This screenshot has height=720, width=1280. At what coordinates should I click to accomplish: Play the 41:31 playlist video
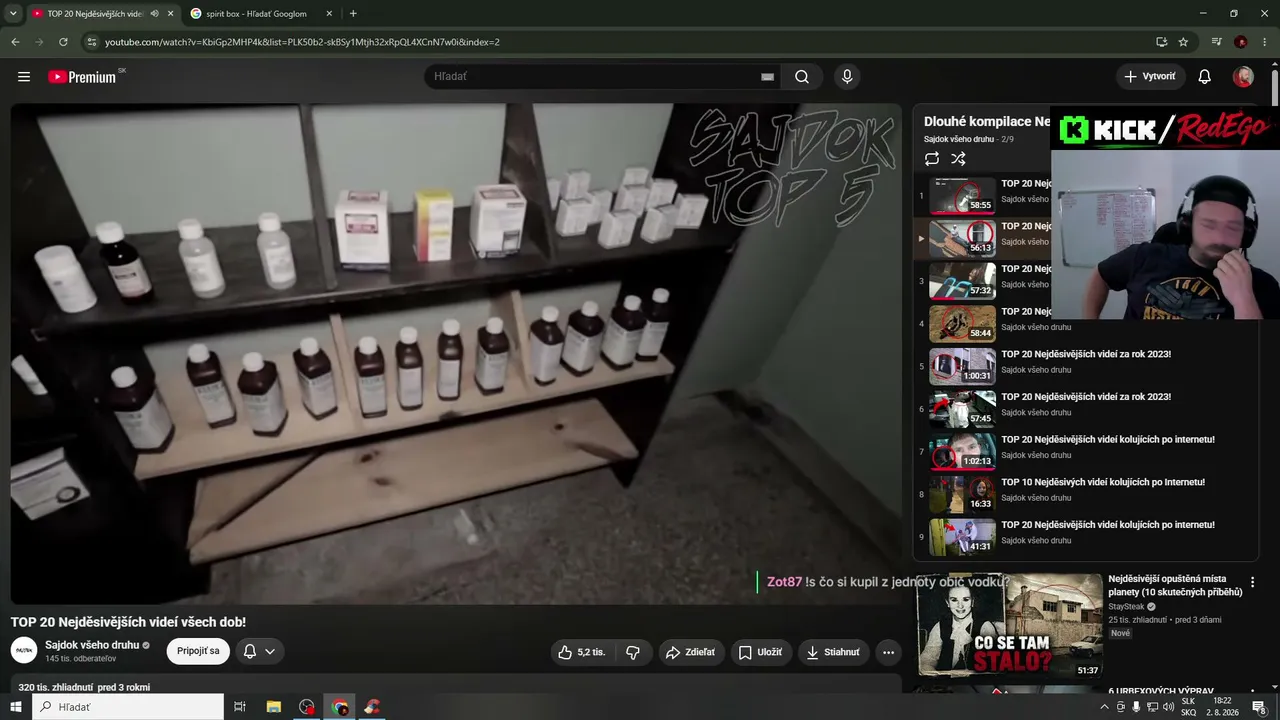tap(962, 537)
